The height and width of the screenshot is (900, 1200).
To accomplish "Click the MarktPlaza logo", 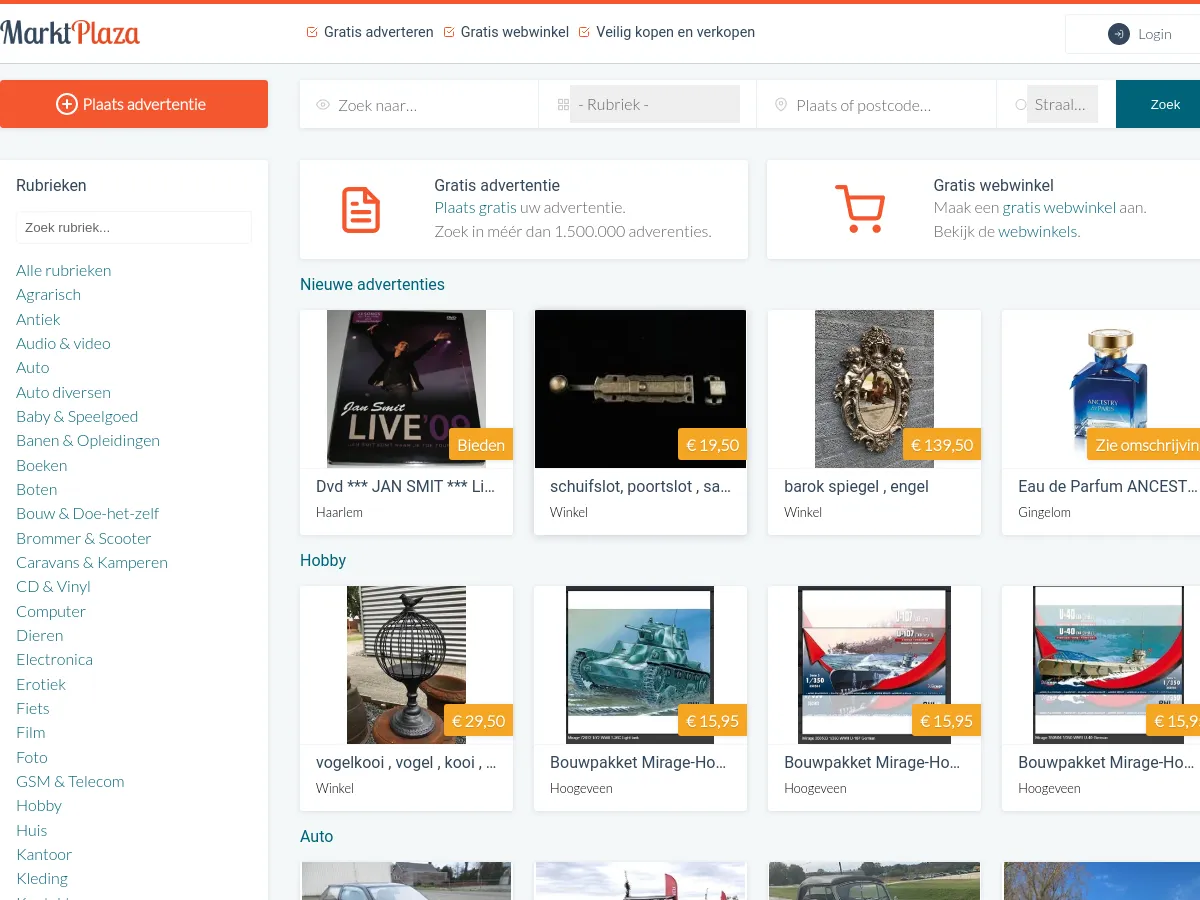I will 70,33.
